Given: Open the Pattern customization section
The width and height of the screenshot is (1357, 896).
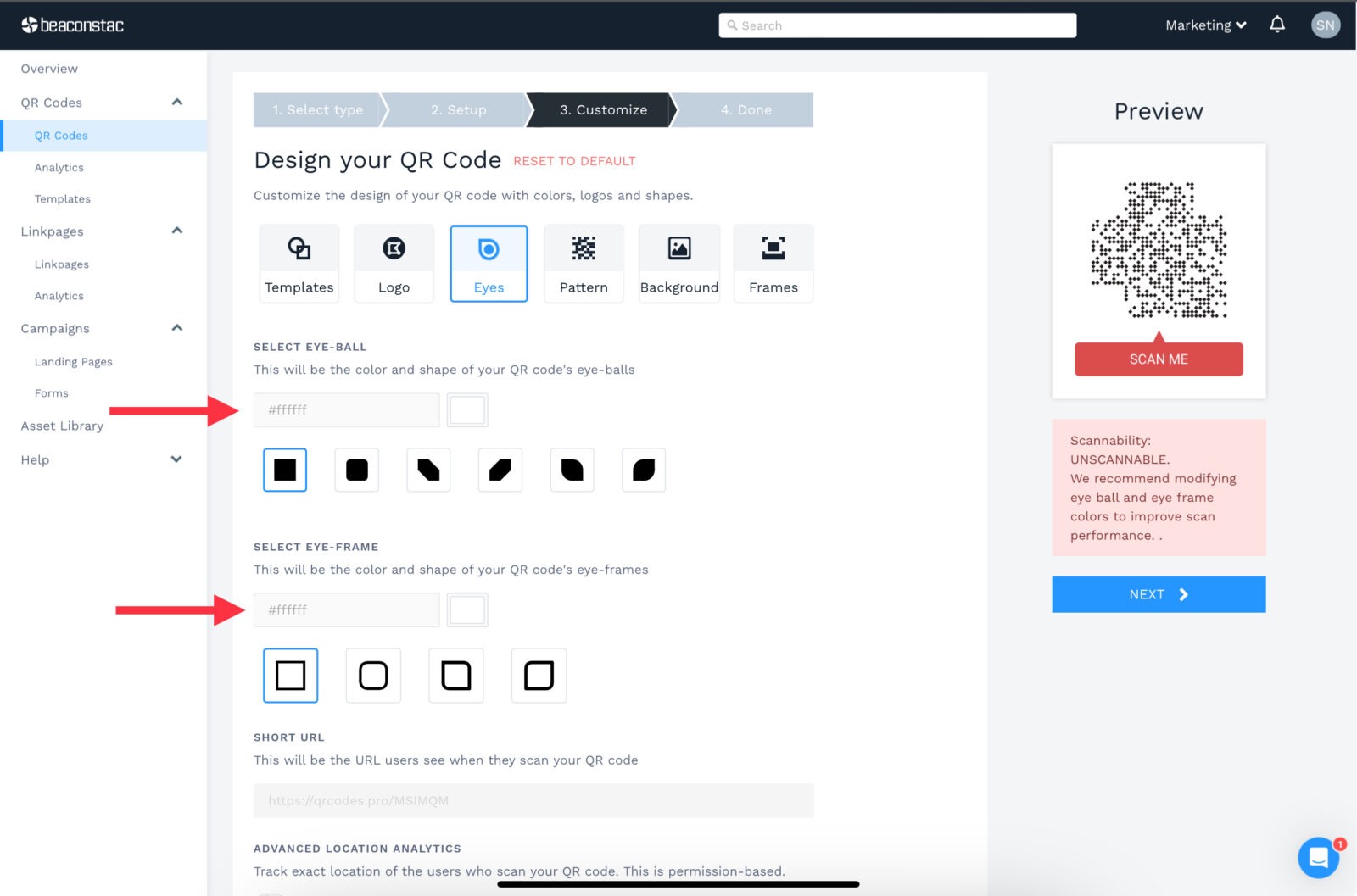Looking at the screenshot, I should click(584, 263).
